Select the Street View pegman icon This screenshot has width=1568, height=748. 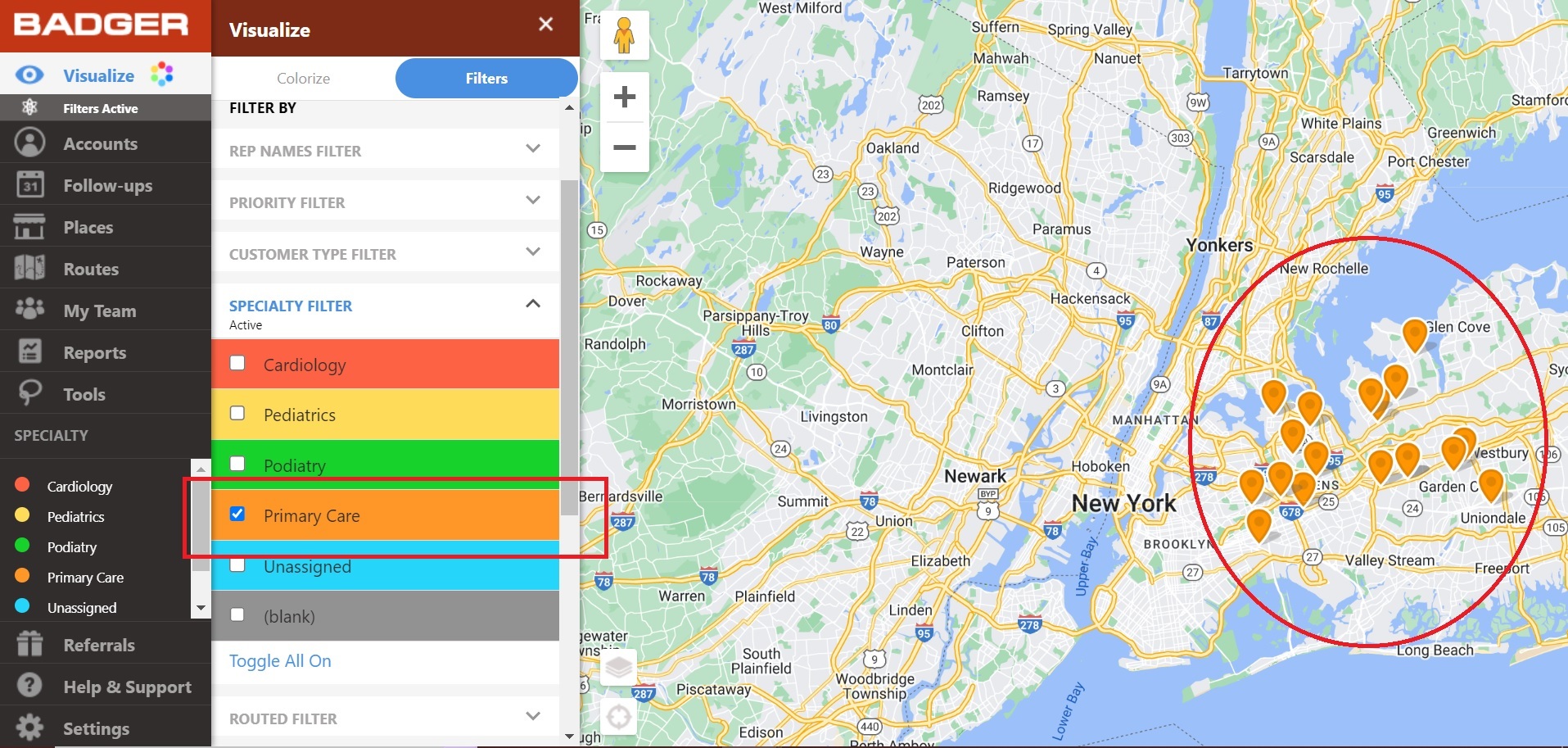coord(624,35)
